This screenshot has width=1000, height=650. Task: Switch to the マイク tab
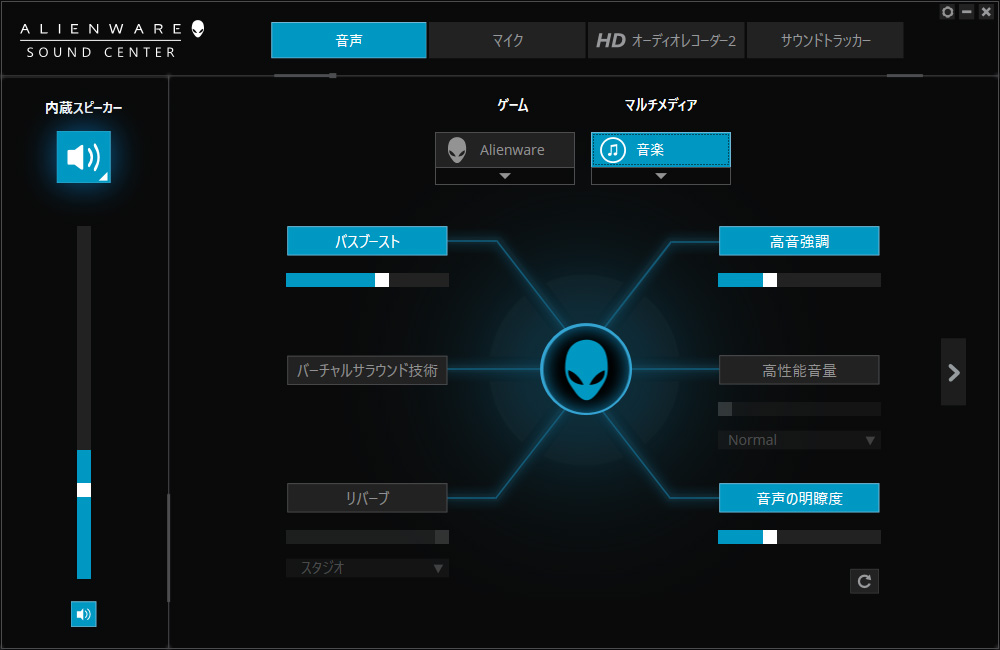(x=507, y=40)
